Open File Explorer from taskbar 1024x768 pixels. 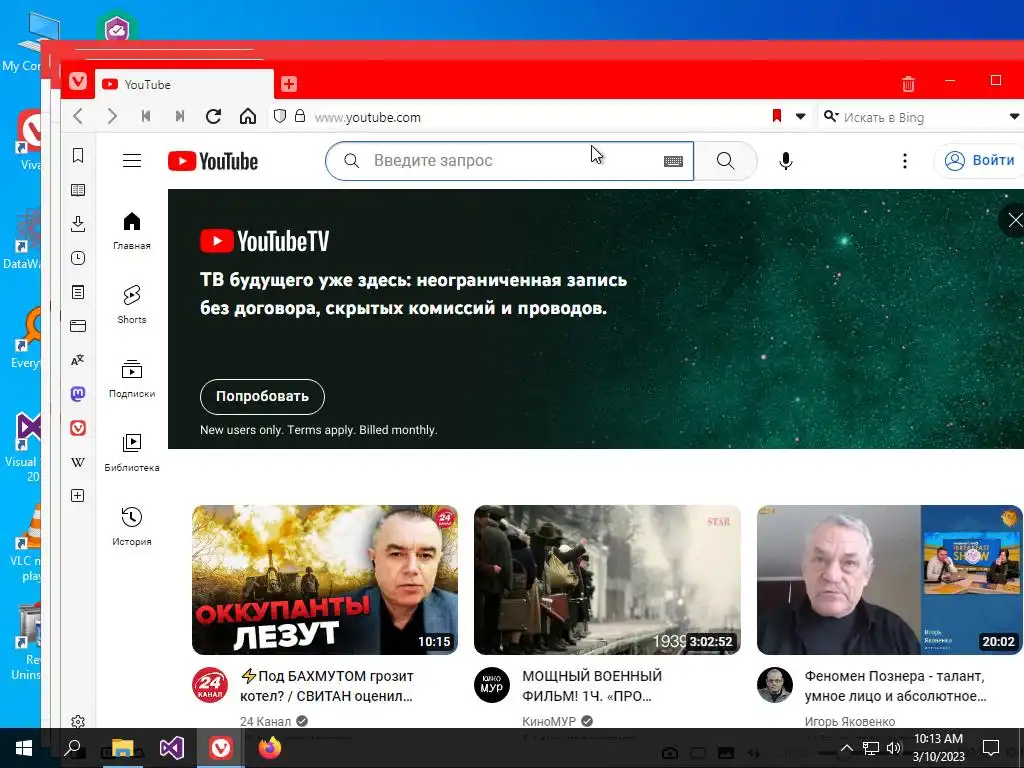pos(122,748)
